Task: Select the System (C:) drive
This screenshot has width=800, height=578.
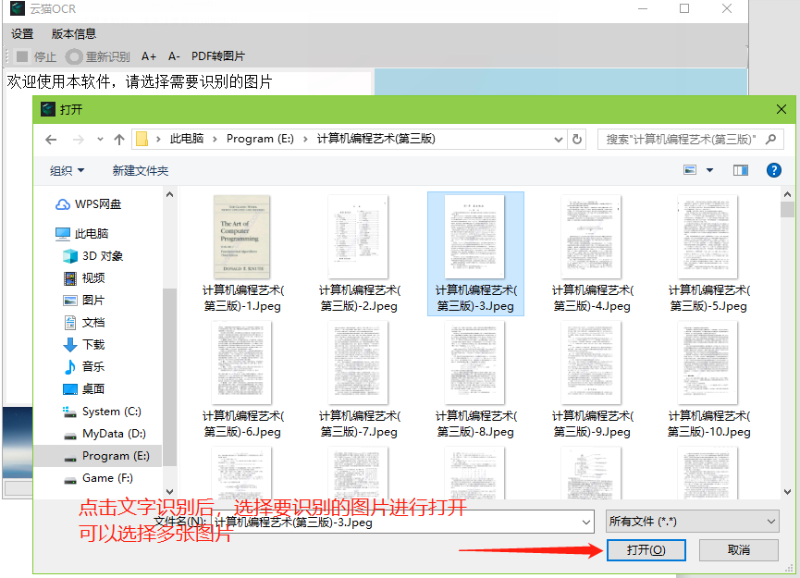Action: 102,412
